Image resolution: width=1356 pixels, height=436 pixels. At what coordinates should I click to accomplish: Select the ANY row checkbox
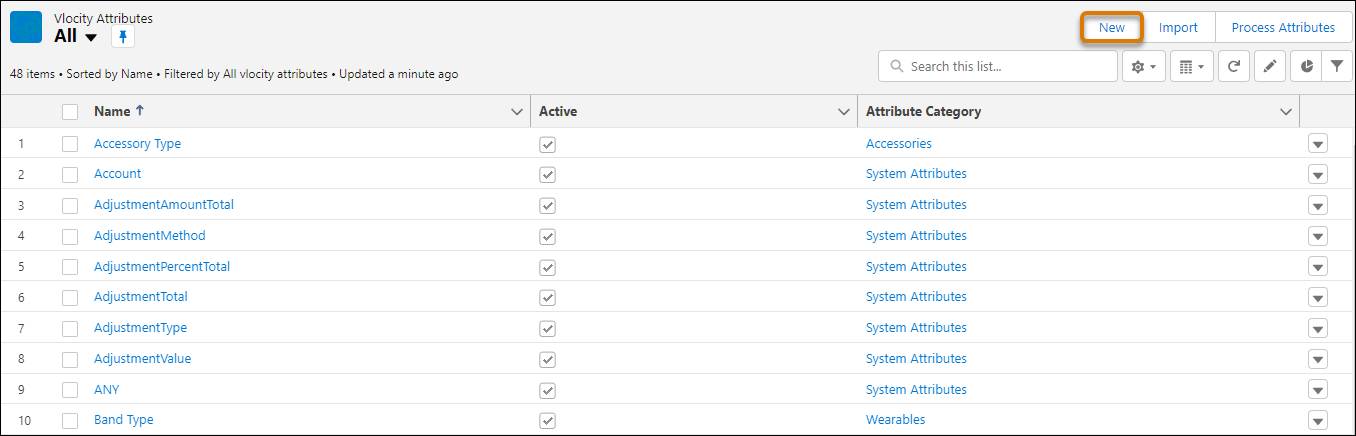tap(70, 390)
